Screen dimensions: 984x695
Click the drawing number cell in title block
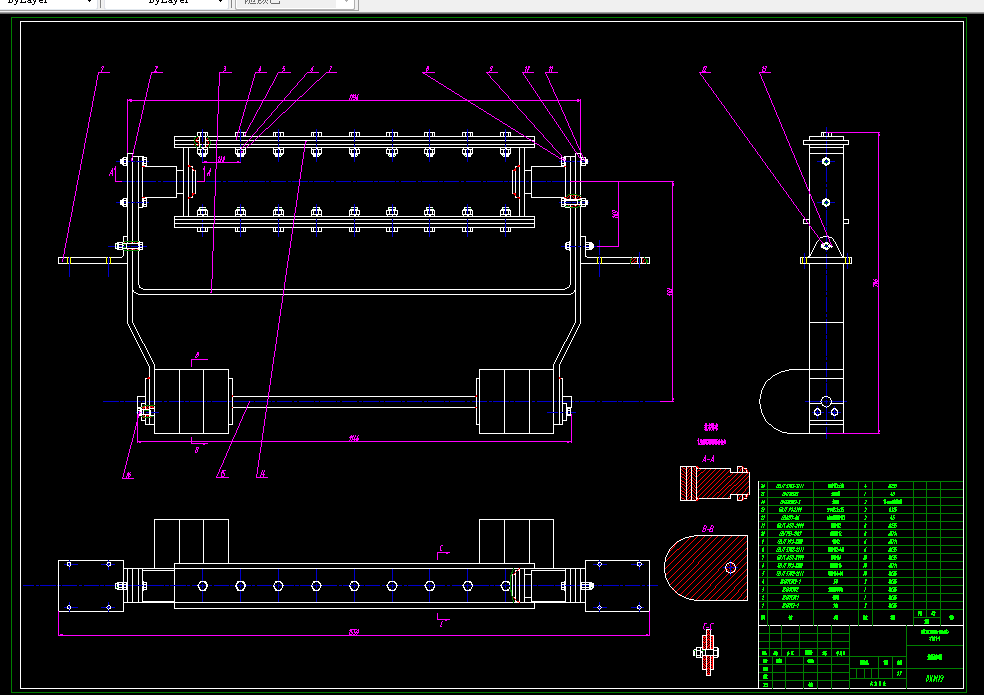(934, 678)
